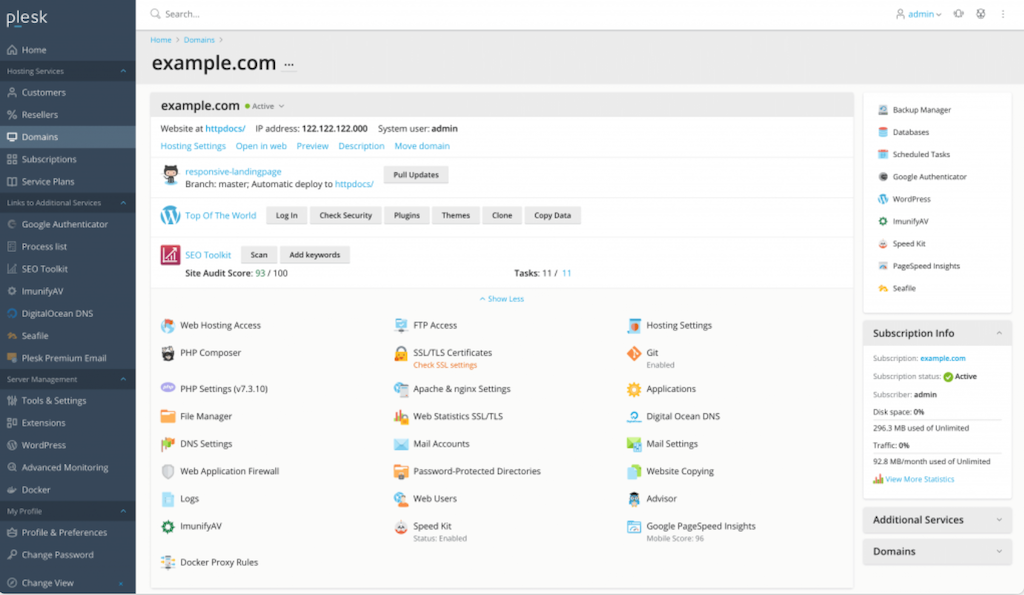Collapse the Subscription Info panel
Screen dimensions: 1024x595
999,333
